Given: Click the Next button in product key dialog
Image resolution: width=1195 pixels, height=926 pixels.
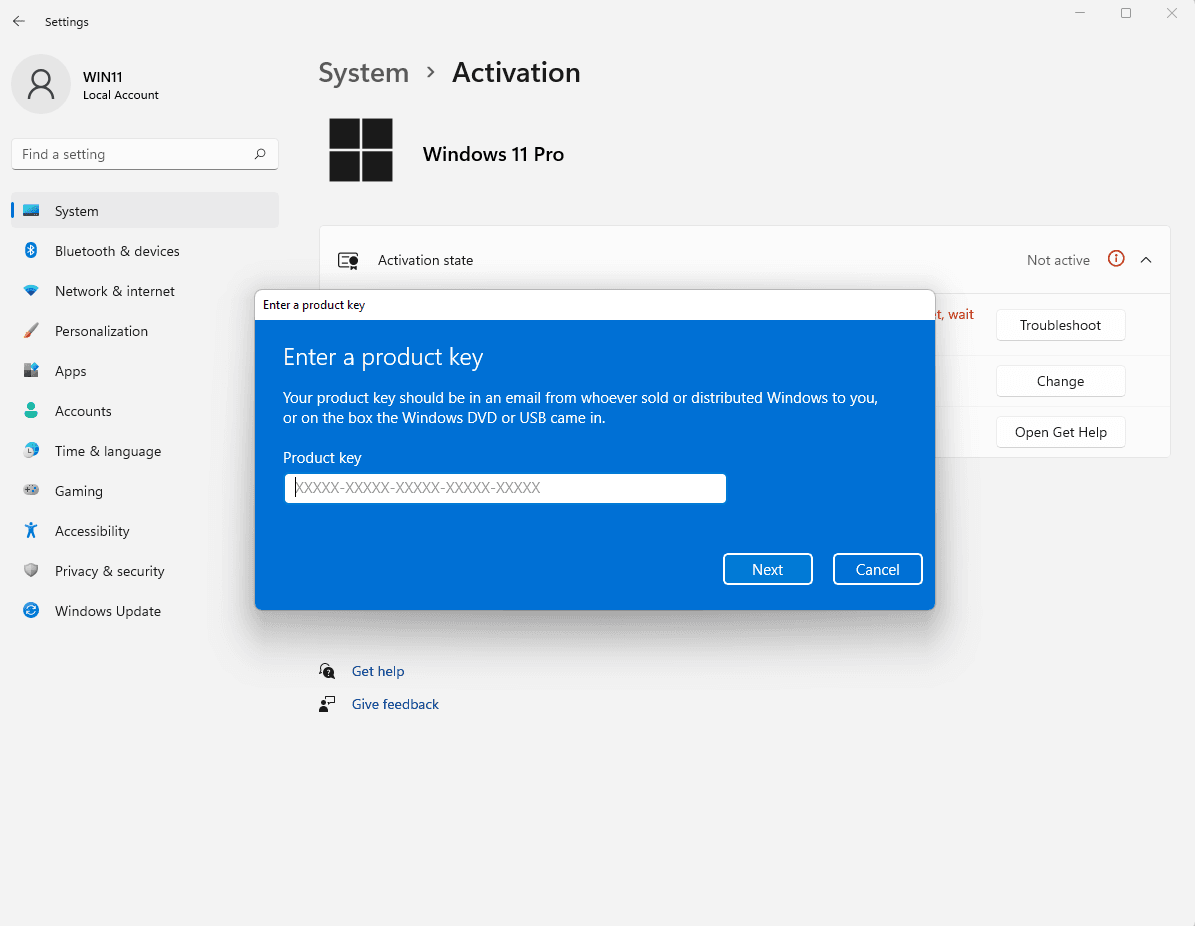Looking at the screenshot, I should coord(767,569).
